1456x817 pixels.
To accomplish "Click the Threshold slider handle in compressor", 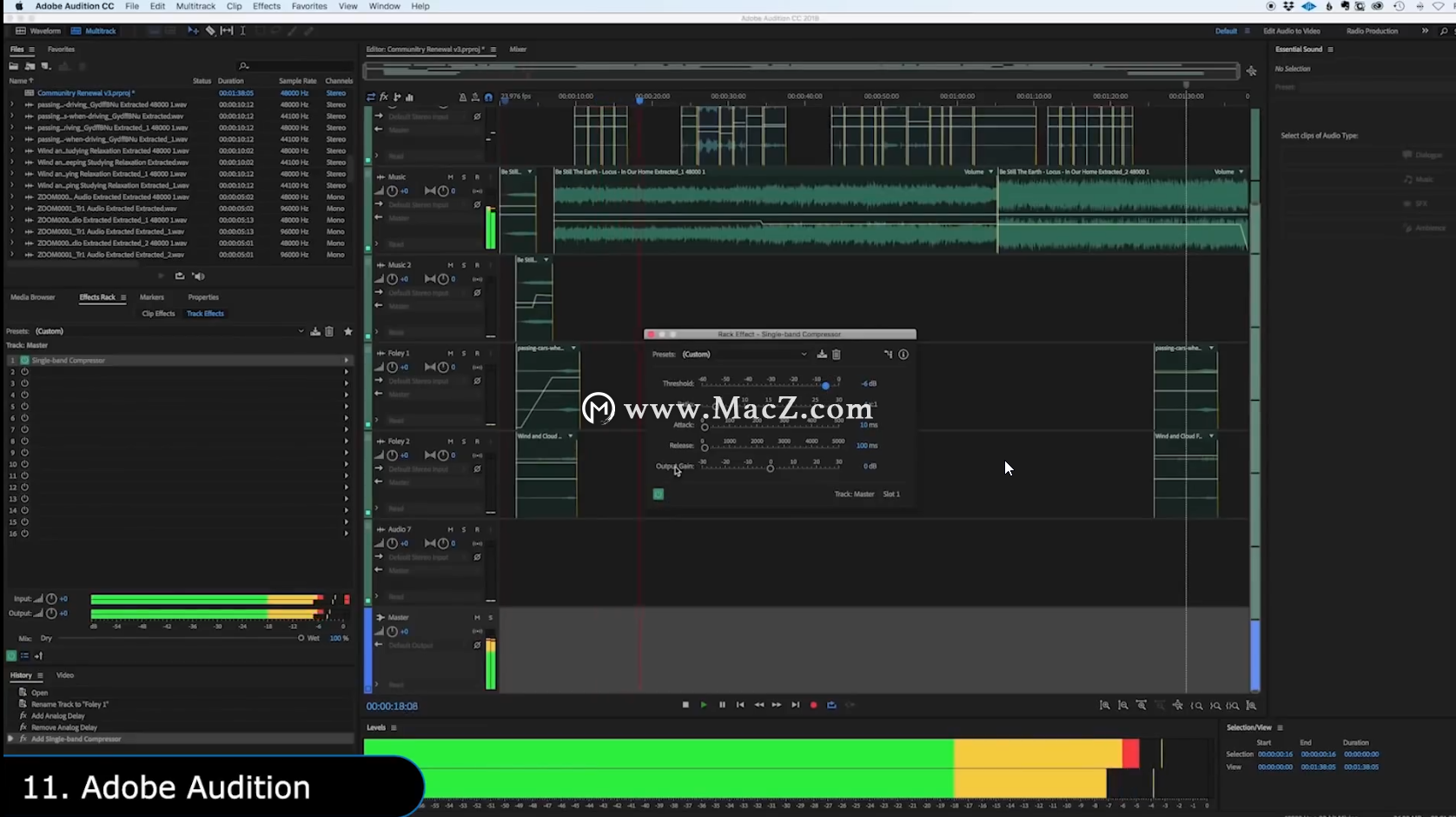I will pos(825,385).
